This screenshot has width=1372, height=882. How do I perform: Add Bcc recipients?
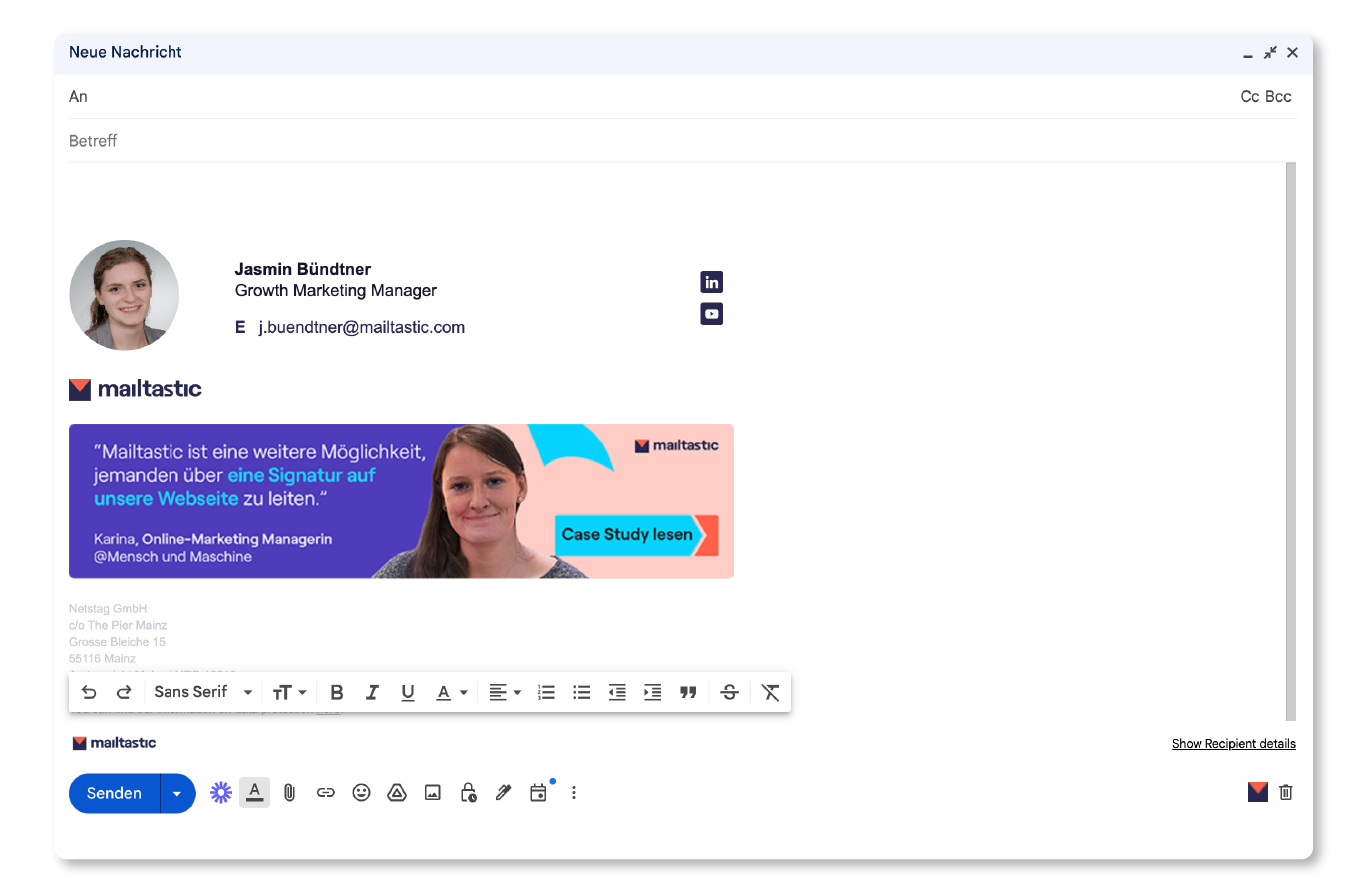tap(1278, 97)
